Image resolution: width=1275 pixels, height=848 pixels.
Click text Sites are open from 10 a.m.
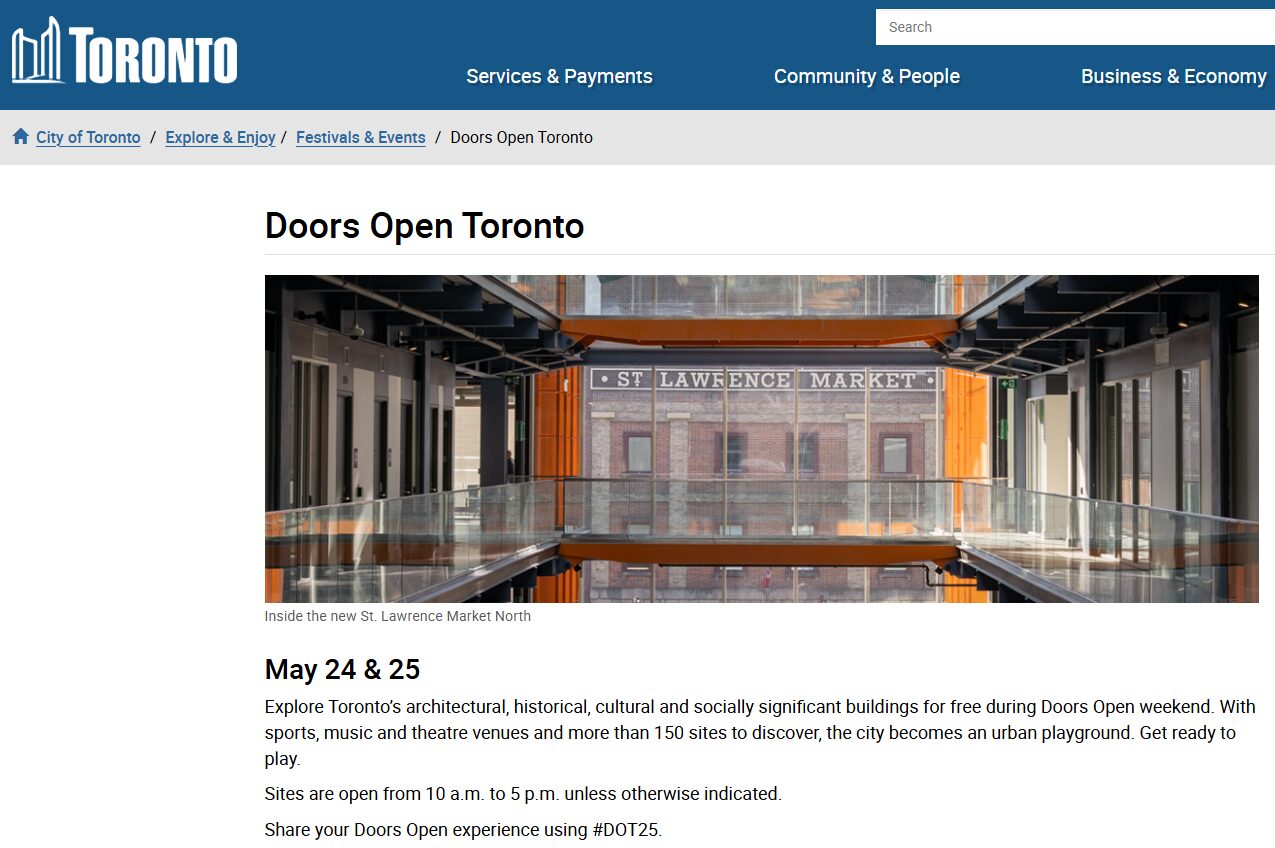pyautogui.click(x=523, y=794)
